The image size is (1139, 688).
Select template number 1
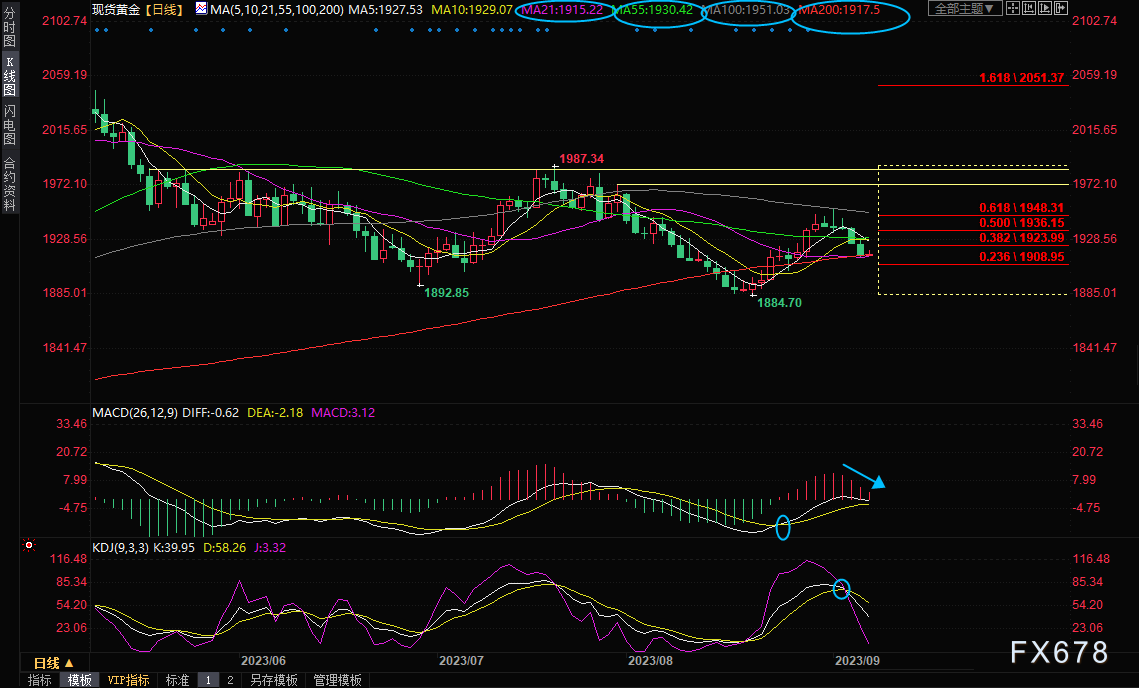(208, 680)
